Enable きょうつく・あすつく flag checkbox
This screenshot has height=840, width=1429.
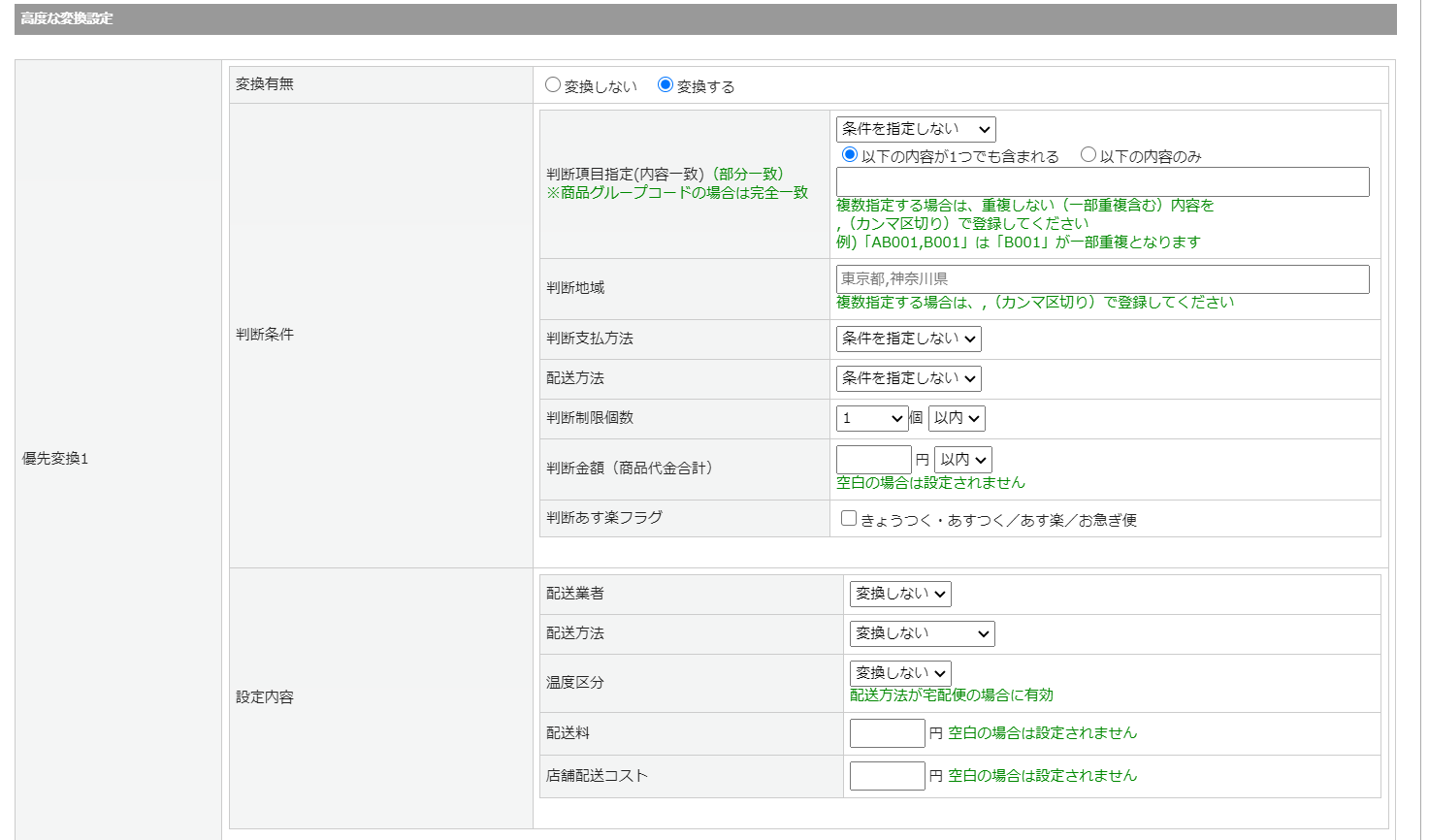849,519
